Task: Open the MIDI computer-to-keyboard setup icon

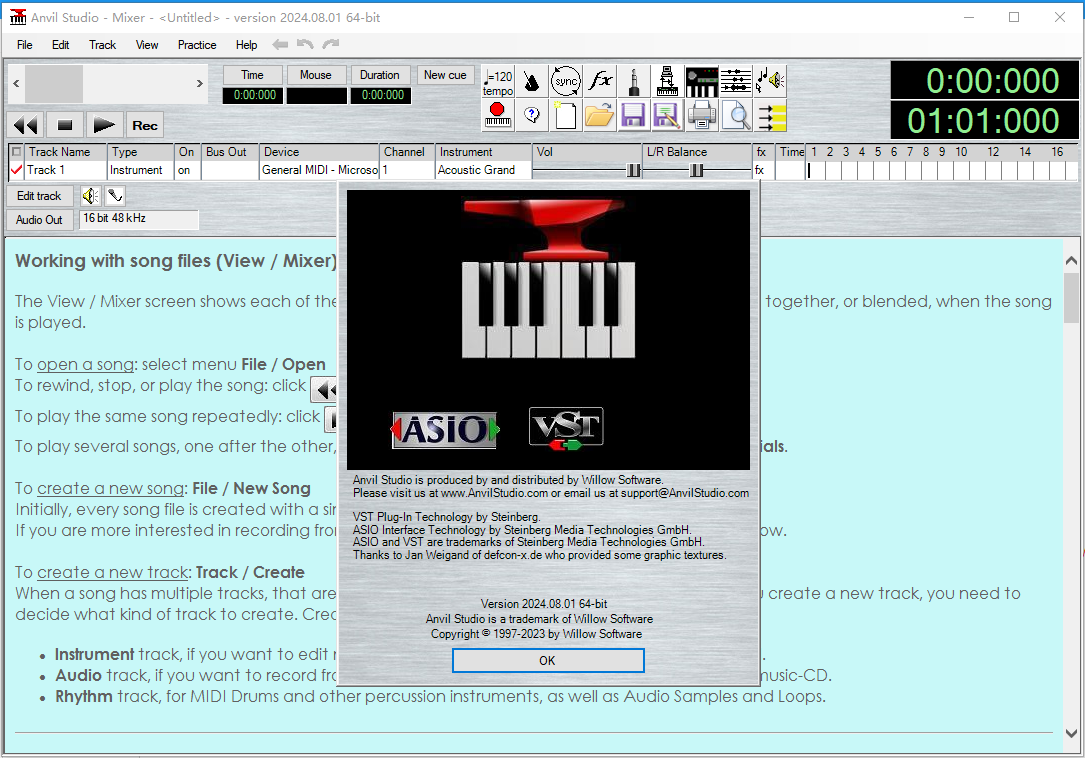Action: [x=667, y=82]
